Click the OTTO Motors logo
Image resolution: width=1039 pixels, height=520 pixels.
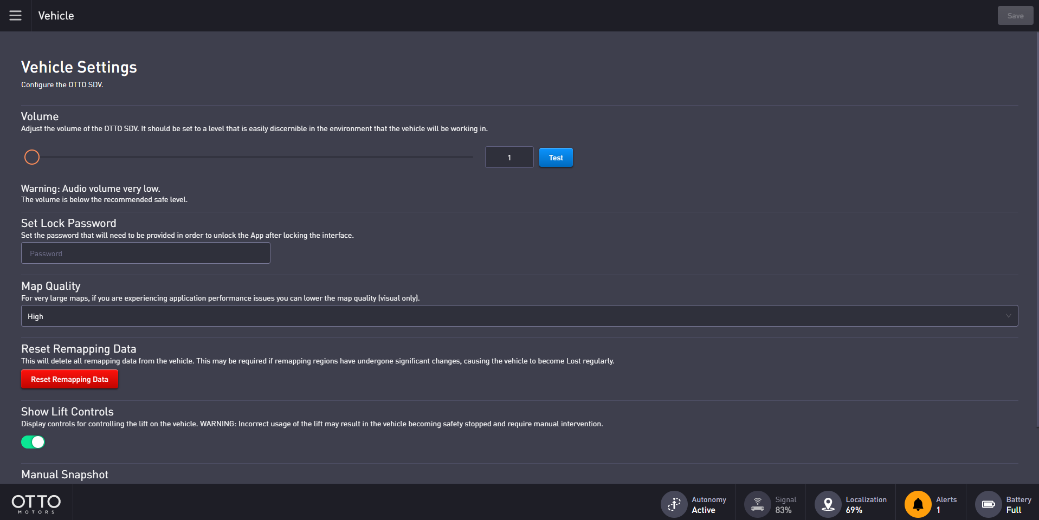click(x=36, y=503)
